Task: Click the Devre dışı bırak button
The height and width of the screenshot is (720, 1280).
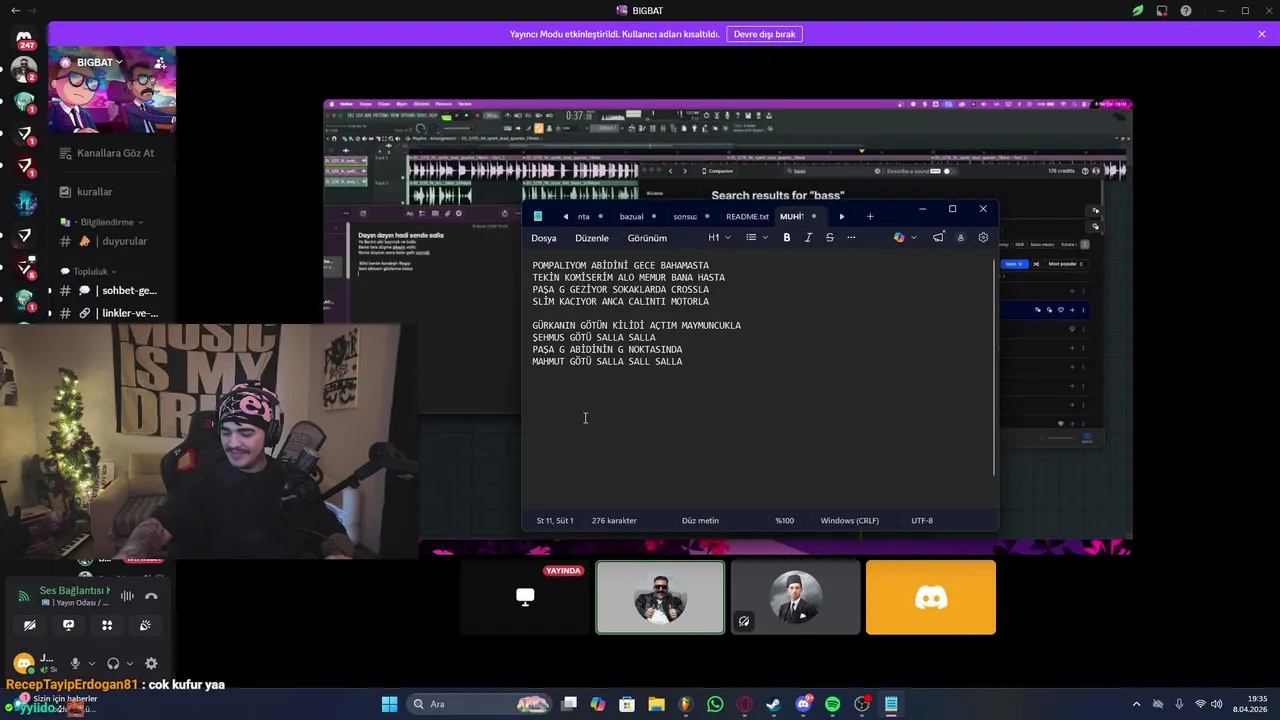Action: (x=764, y=34)
